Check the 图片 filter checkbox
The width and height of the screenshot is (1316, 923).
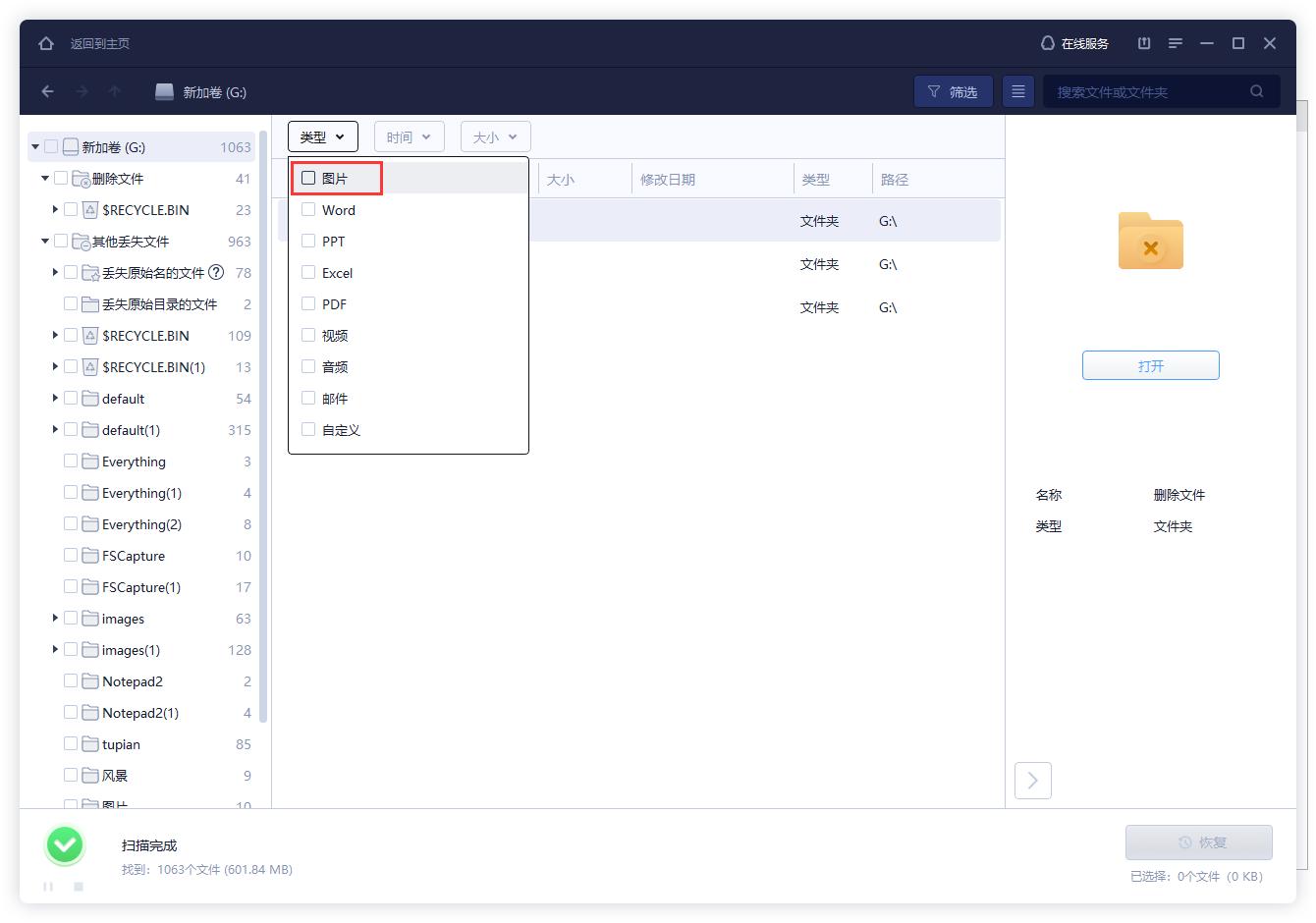[x=308, y=178]
